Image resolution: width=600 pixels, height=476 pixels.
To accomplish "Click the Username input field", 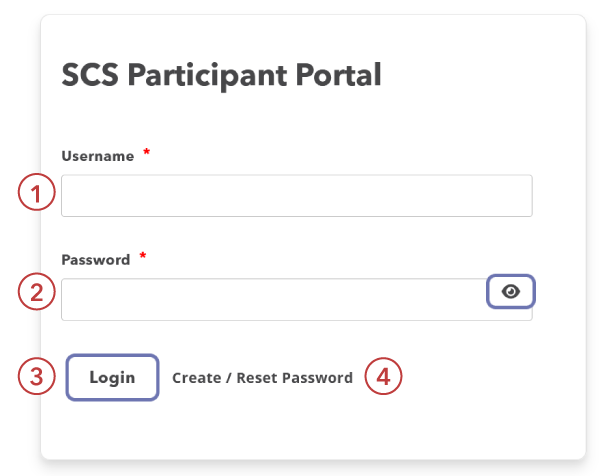I will [296, 196].
